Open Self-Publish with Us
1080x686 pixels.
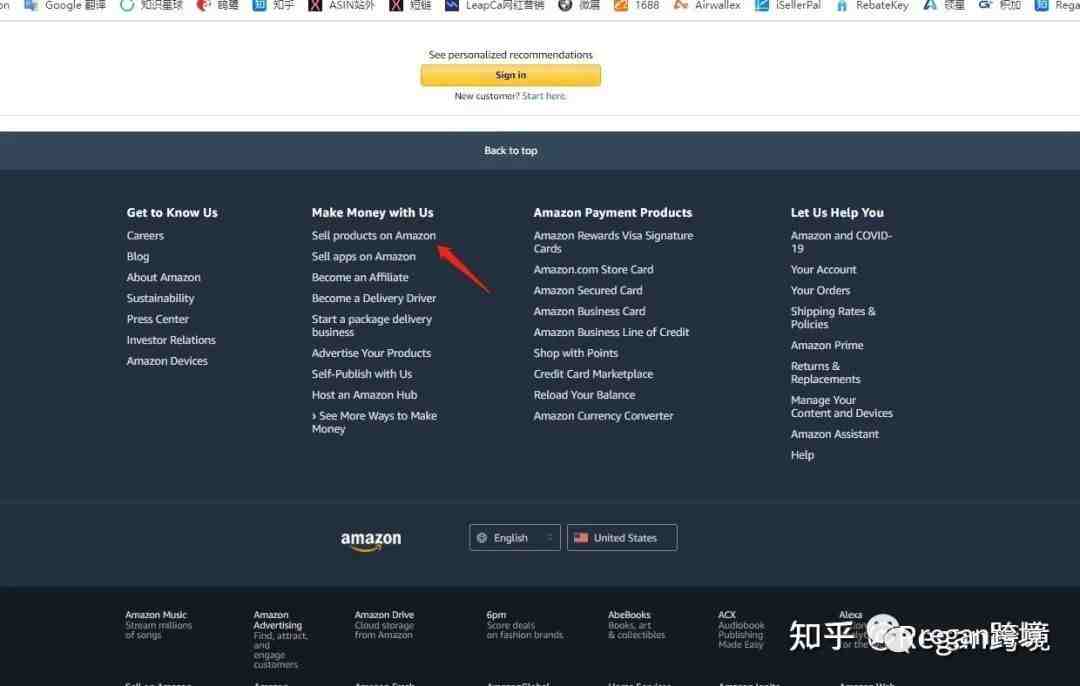[x=362, y=374]
